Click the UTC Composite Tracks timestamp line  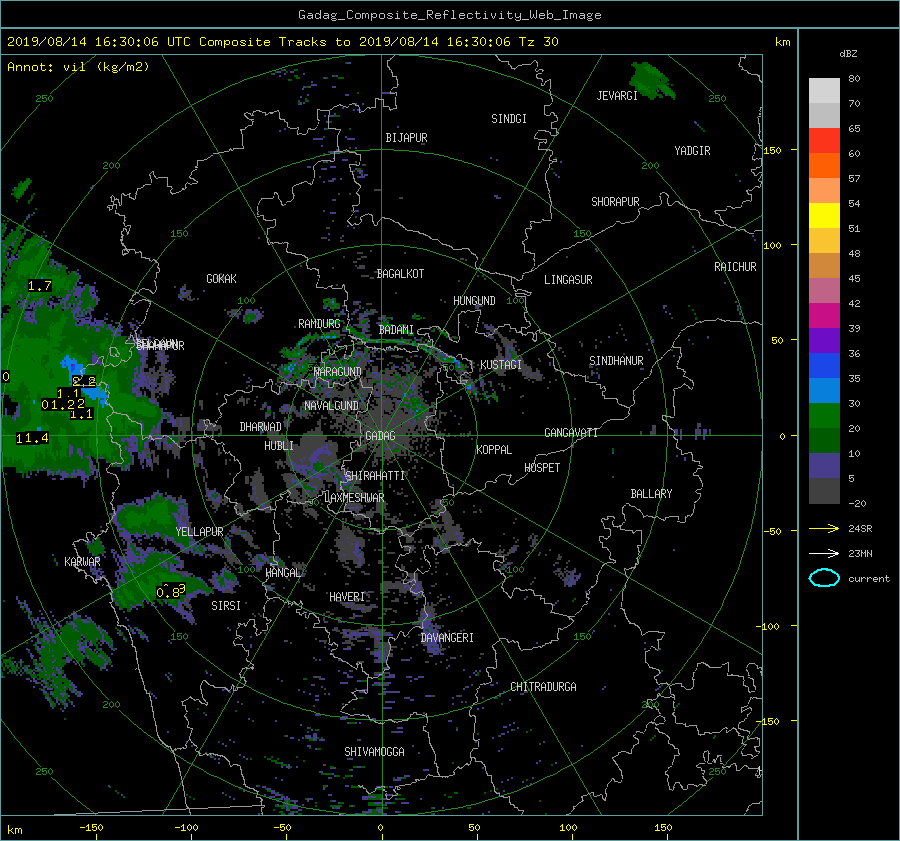(282, 42)
